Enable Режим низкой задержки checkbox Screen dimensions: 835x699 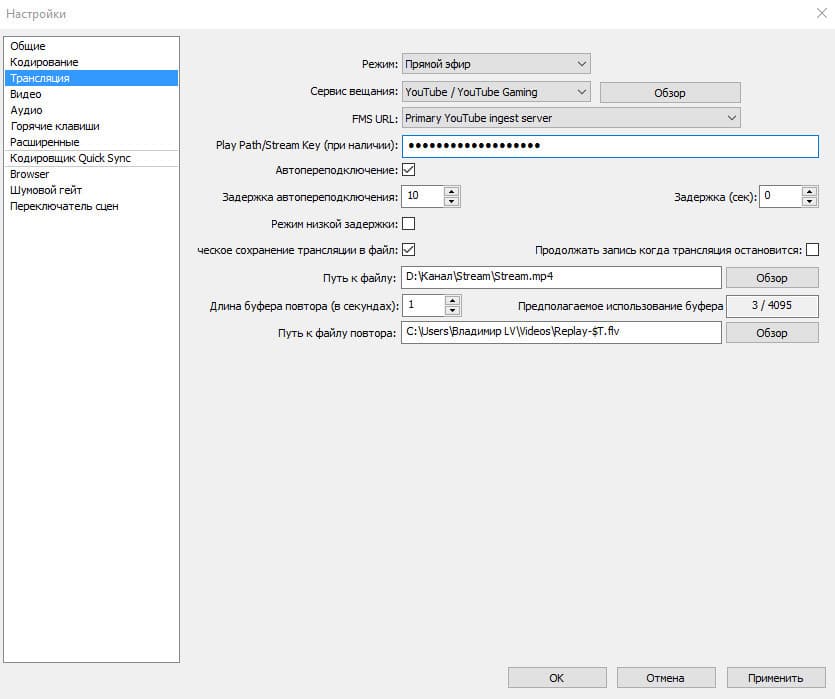coord(408,224)
